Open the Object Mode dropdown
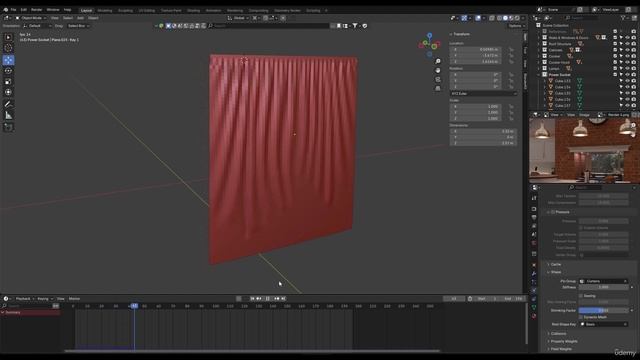 [31, 18]
